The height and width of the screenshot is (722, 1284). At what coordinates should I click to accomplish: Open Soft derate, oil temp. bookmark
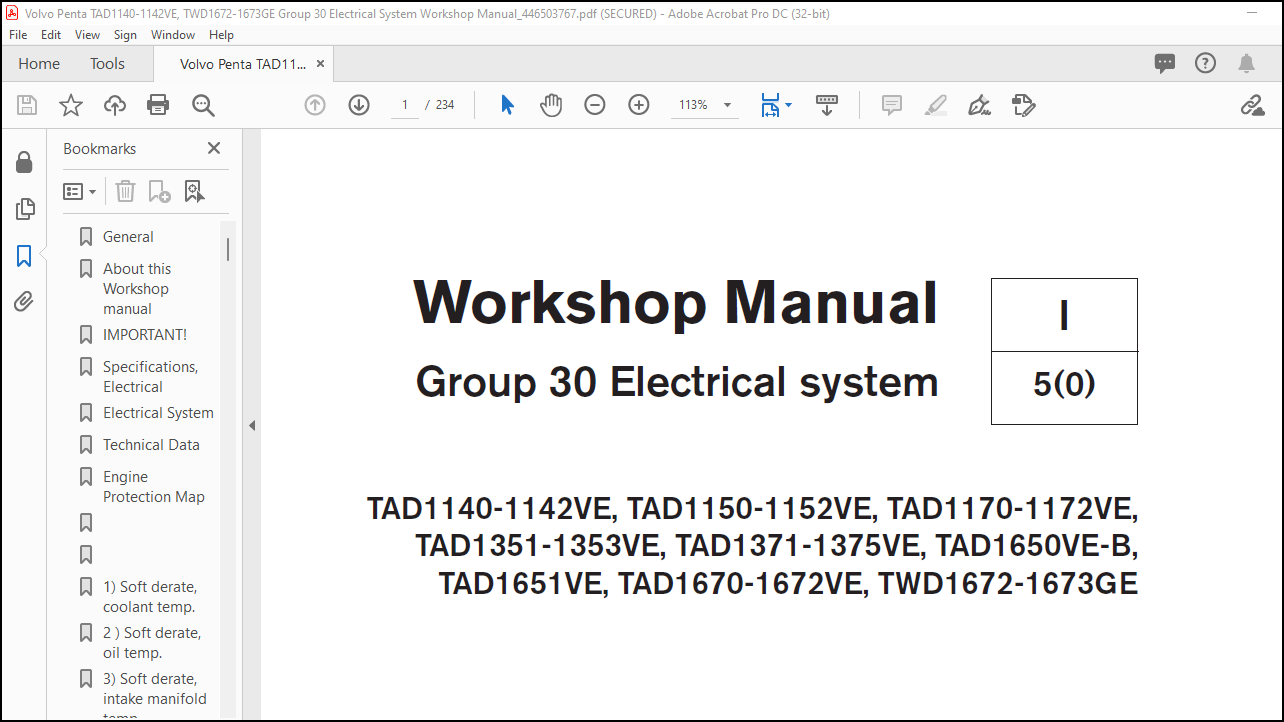pyautogui.click(x=151, y=643)
